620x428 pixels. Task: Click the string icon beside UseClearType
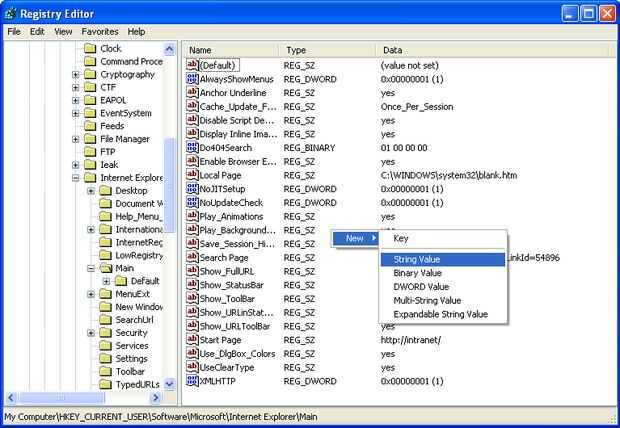tap(192, 367)
